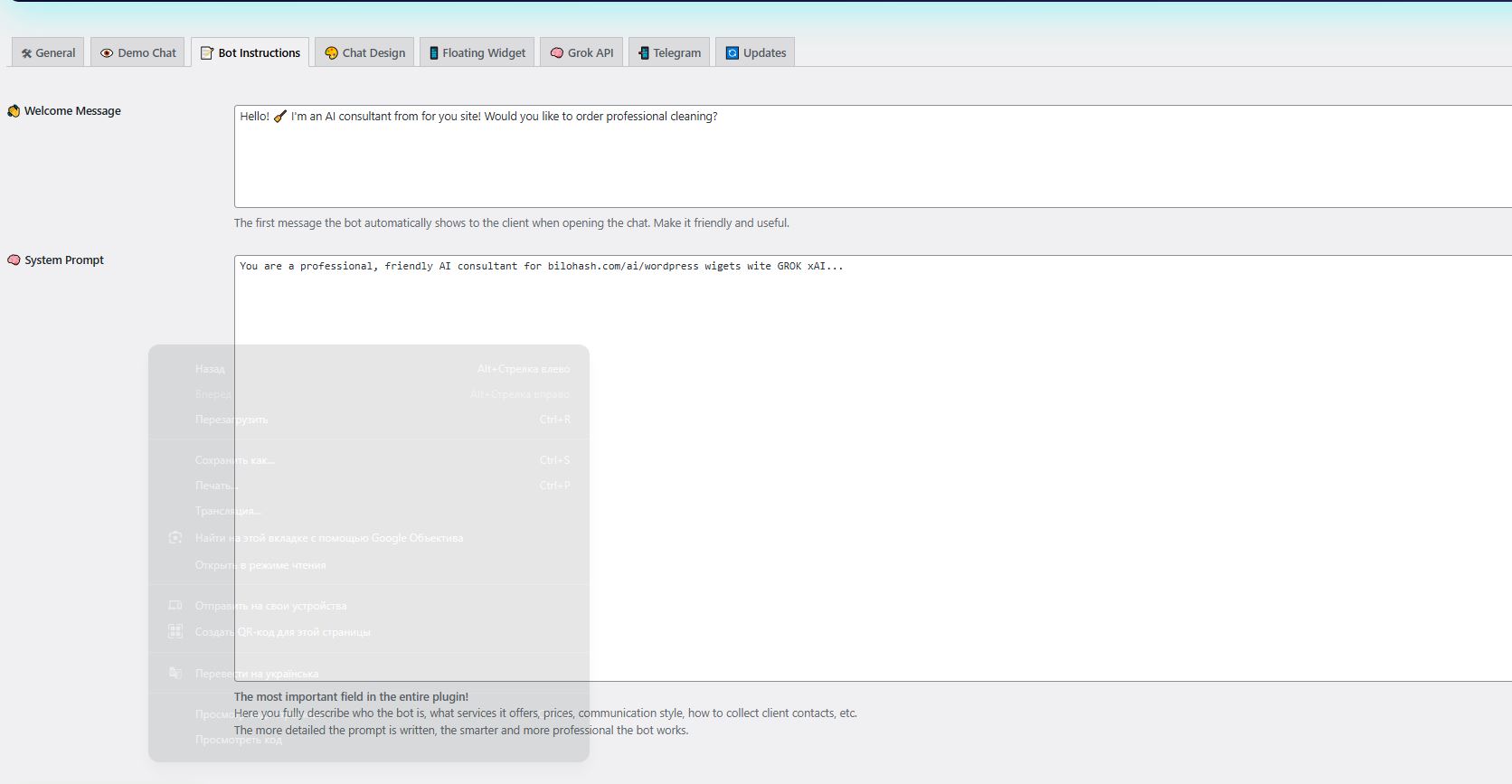The image size is (1512, 784).
Task: Click the Вперед entry in context menu
Action: tap(369, 394)
